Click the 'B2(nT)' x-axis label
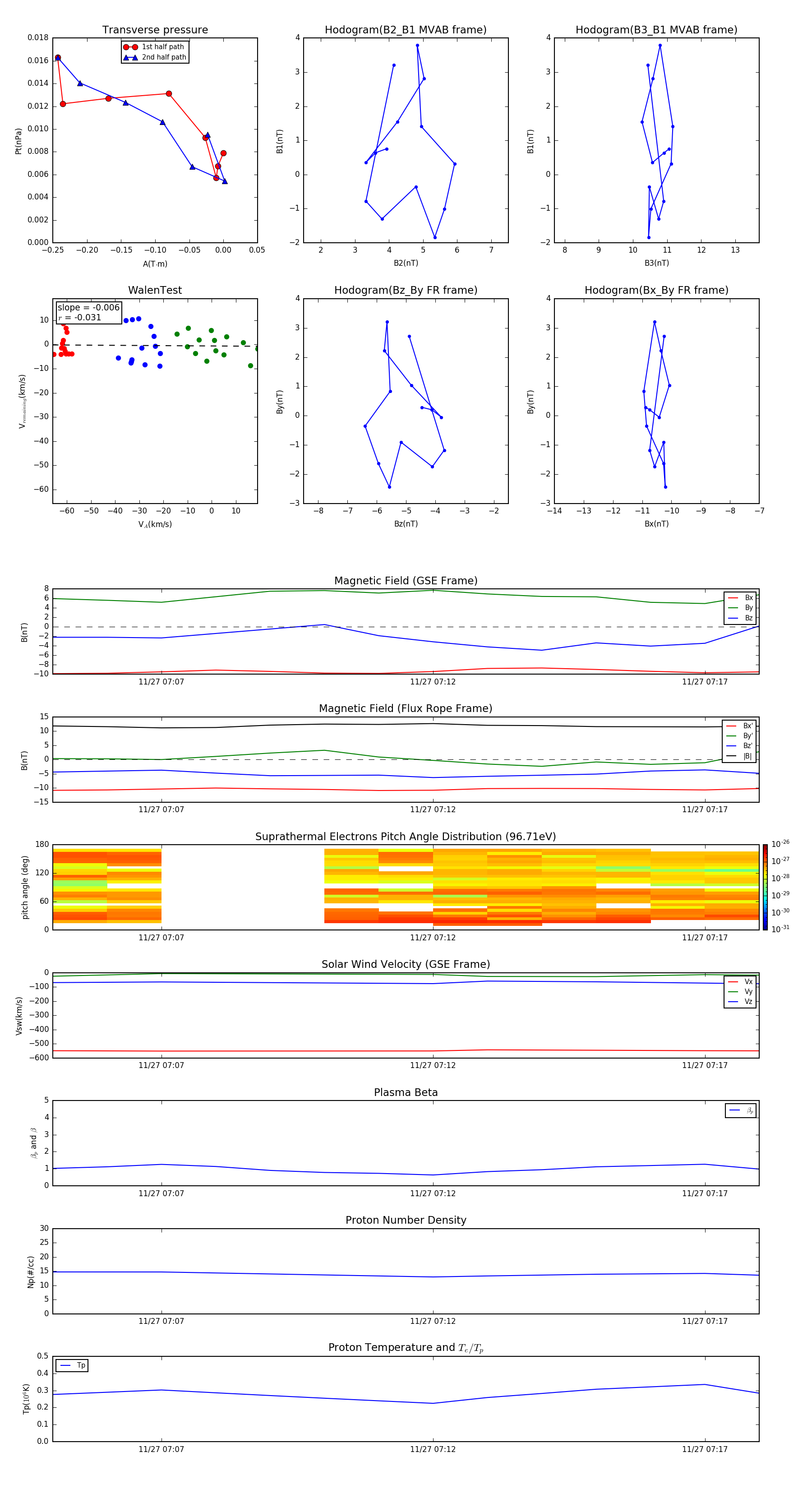The image size is (812, 1489). tap(406, 263)
